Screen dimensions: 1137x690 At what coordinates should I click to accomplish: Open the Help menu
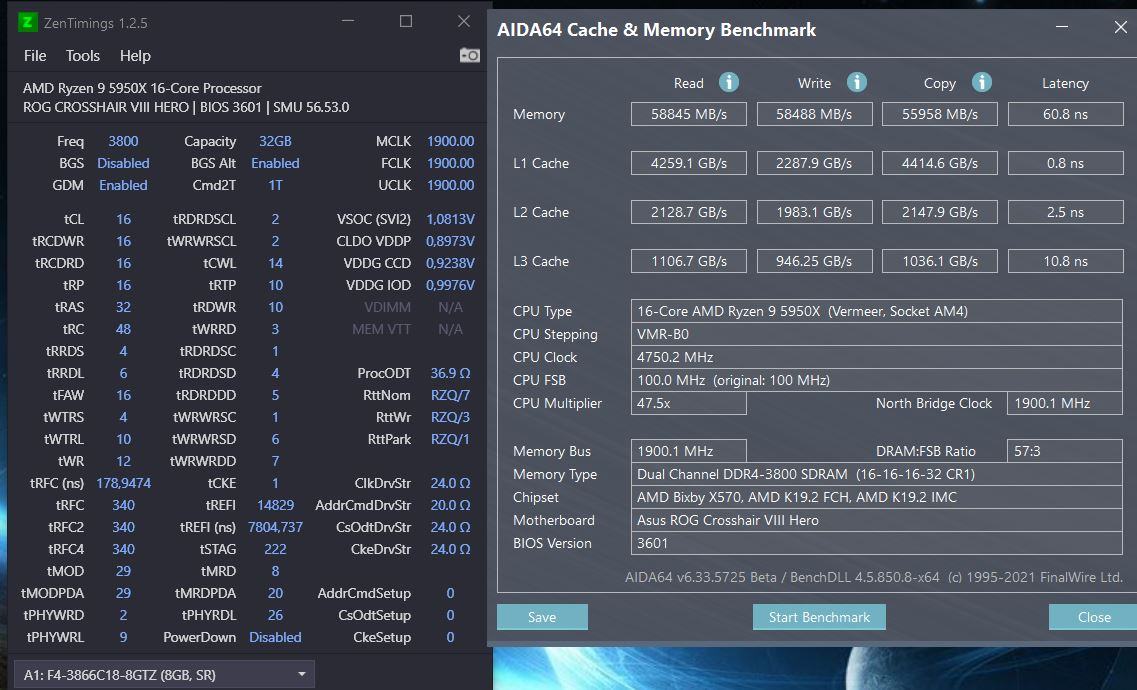[x=134, y=55]
